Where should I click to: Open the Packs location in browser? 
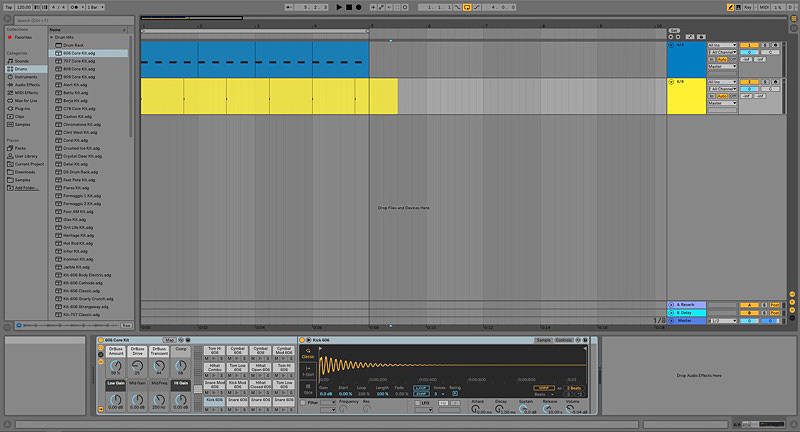[x=20, y=147]
